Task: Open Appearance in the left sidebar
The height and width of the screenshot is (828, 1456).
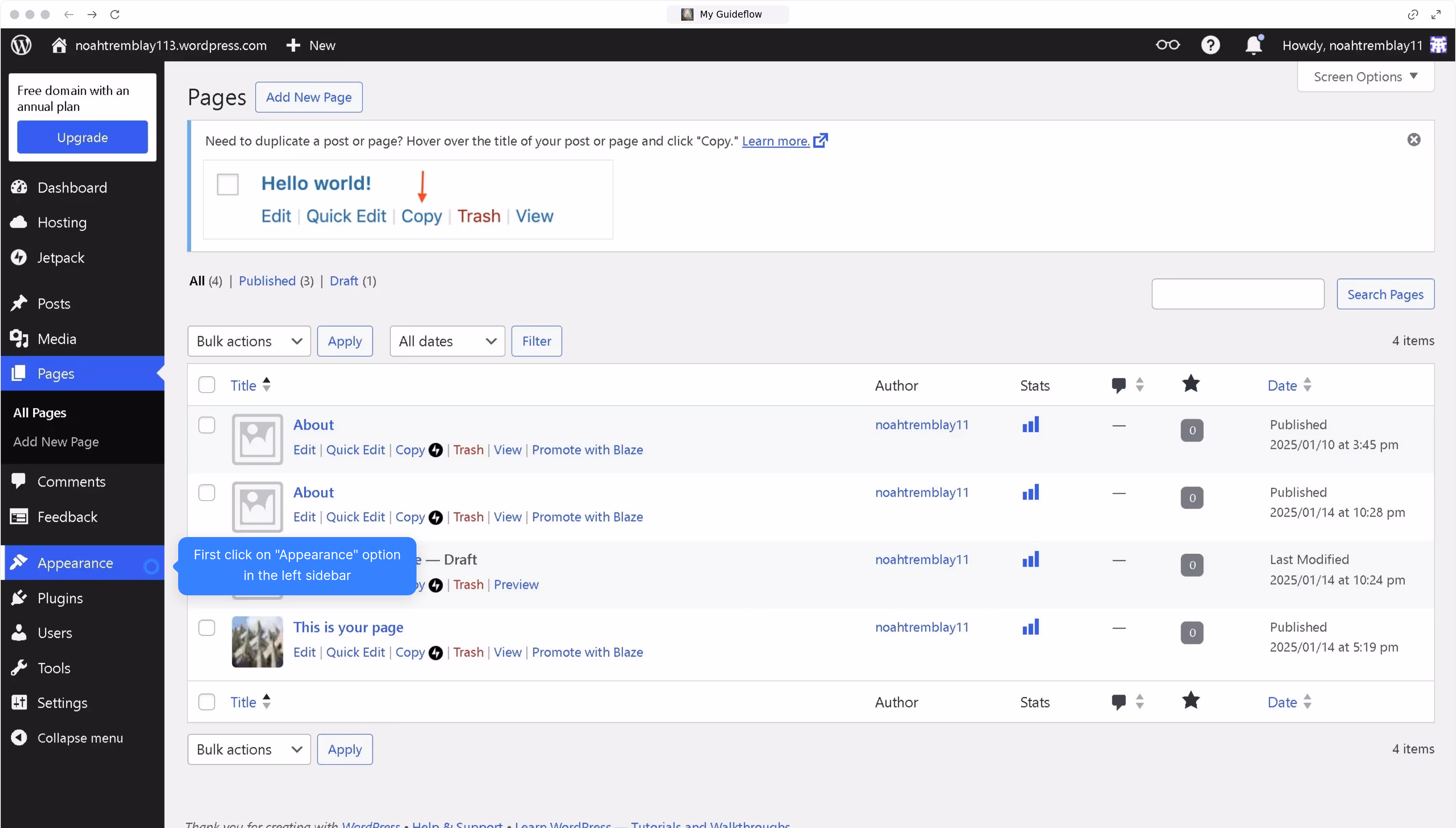Action: click(x=75, y=563)
